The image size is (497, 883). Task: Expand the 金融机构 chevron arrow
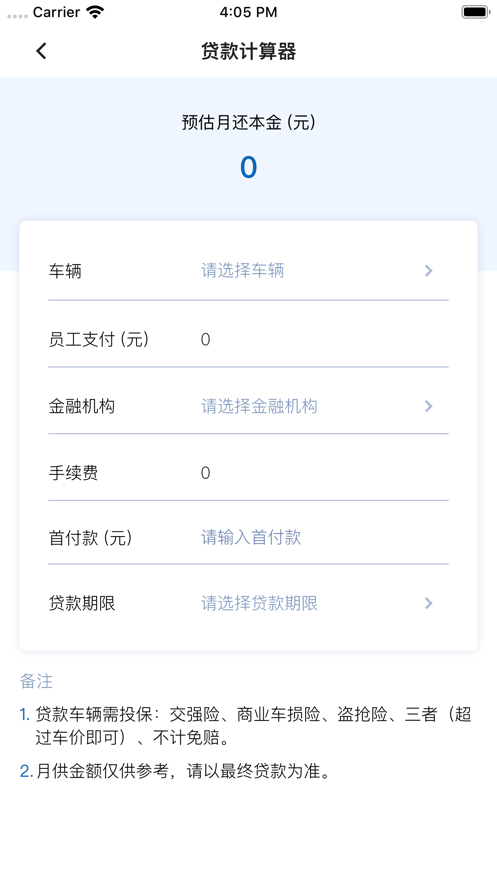point(429,406)
